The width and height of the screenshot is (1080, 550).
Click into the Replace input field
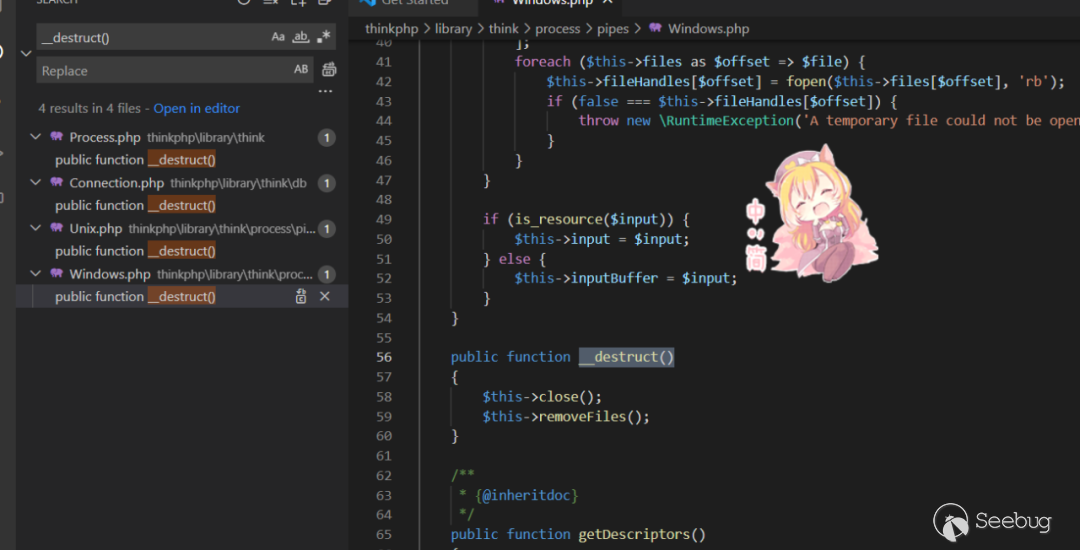pos(160,71)
